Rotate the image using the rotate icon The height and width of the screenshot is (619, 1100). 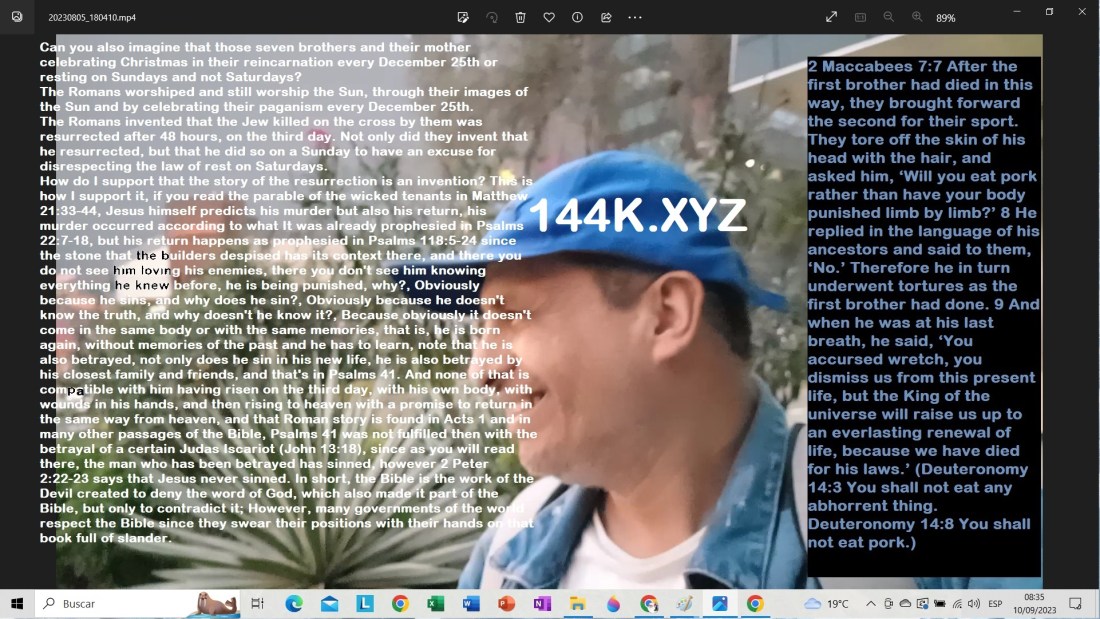(492, 17)
